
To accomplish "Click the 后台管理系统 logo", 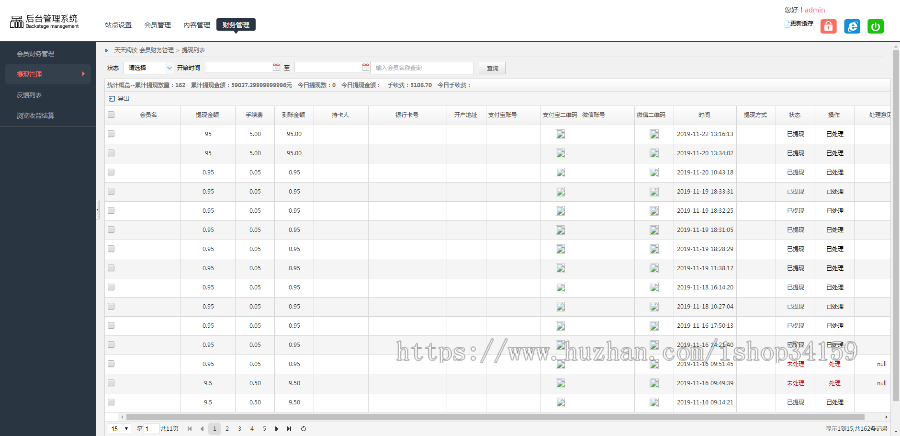I will 44,22.
